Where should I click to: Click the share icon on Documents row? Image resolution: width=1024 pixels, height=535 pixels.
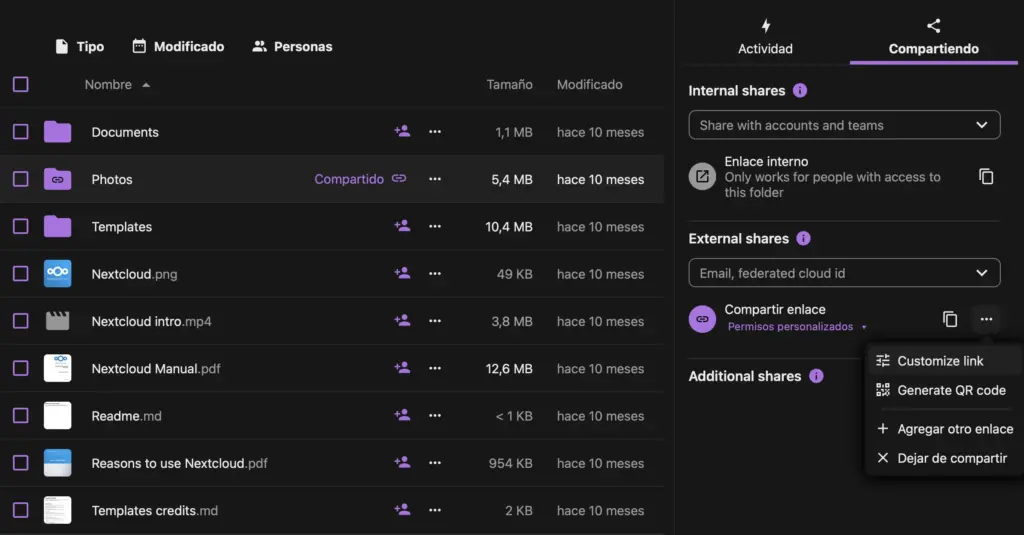[402, 131]
